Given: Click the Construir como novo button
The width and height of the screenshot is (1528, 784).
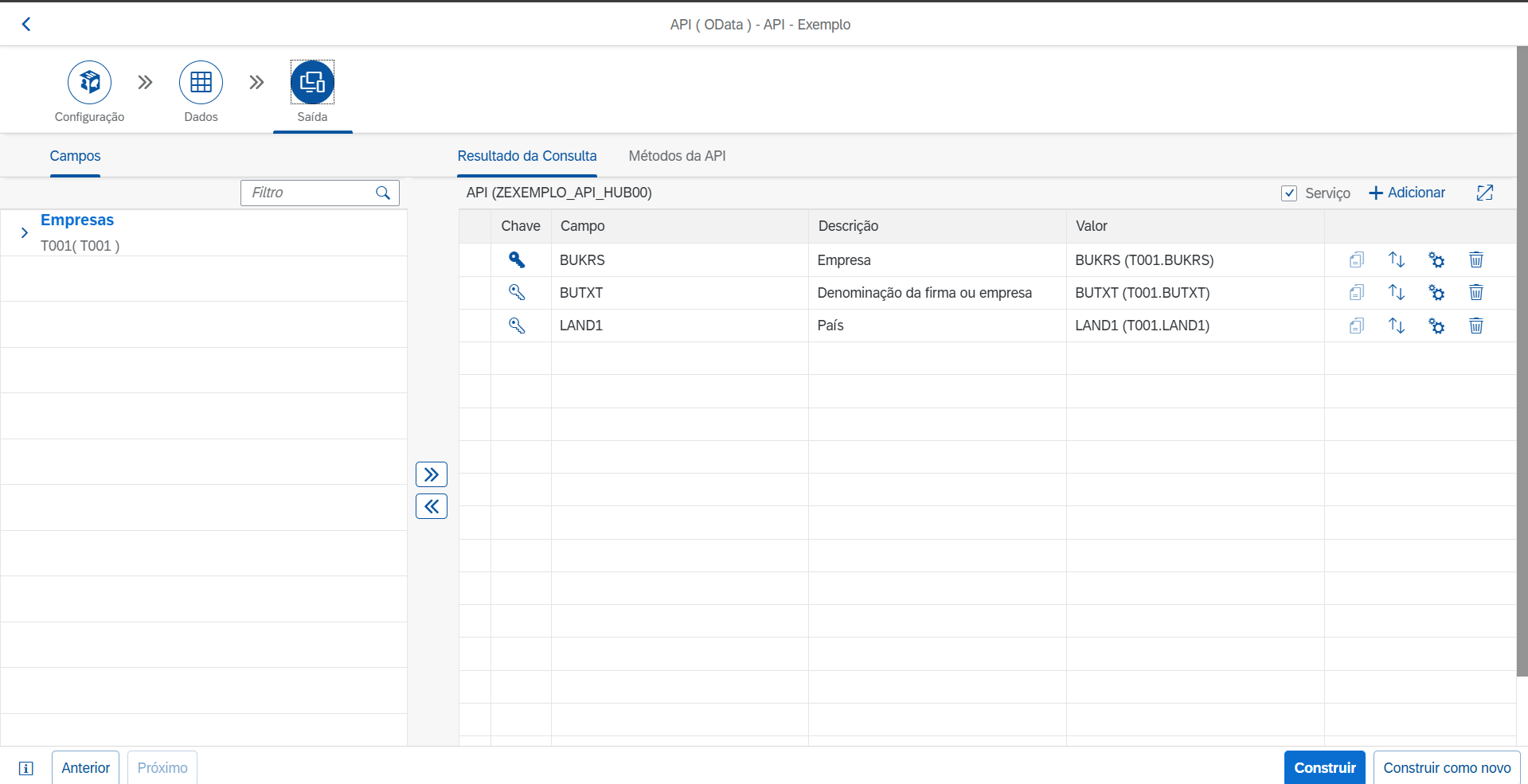Looking at the screenshot, I should (1446, 767).
